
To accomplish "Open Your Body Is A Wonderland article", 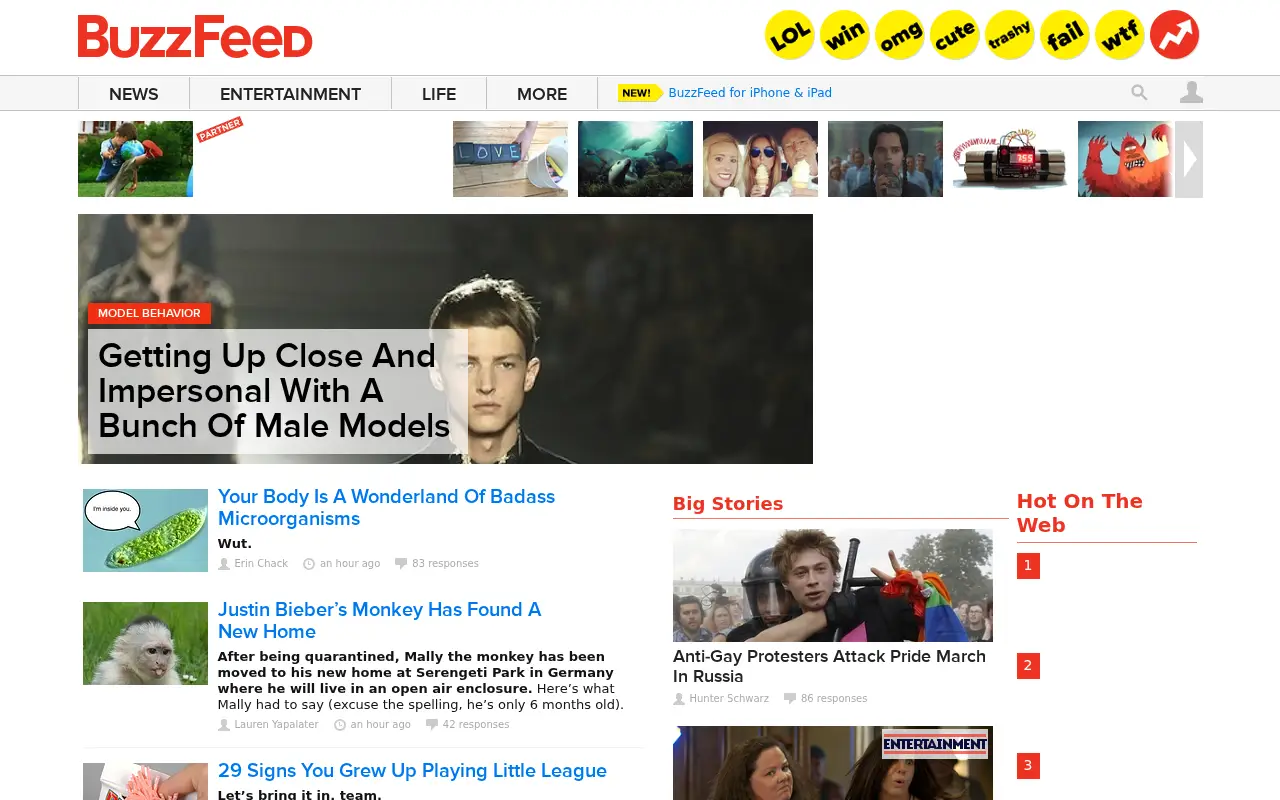I will coord(386,507).
